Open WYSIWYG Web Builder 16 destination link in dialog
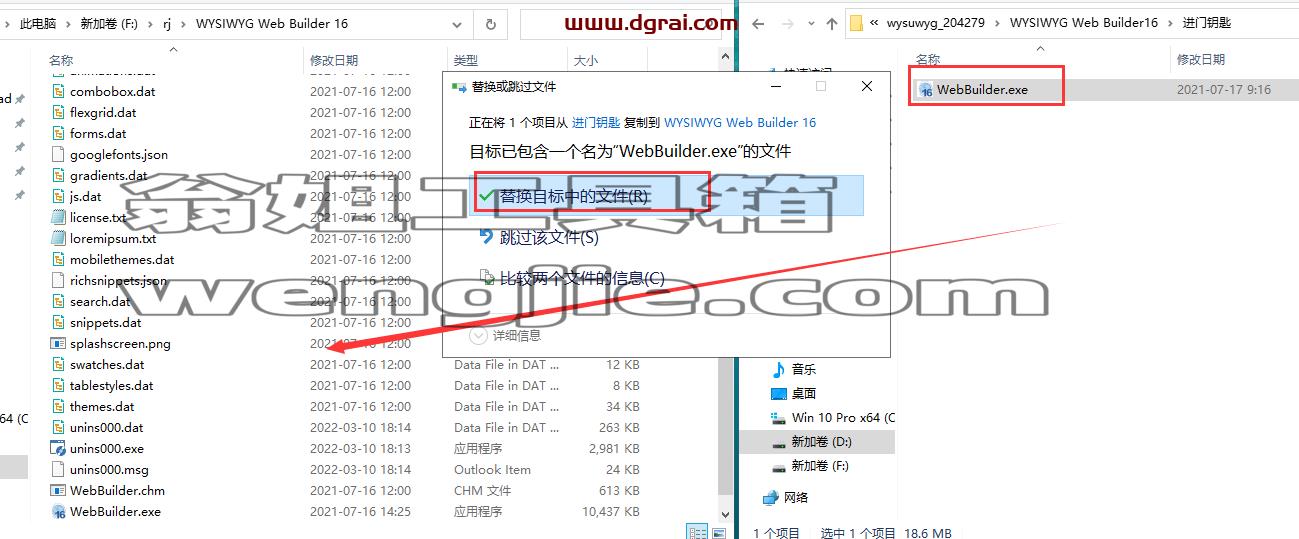1299x539 pixels. tap(740, 122)
